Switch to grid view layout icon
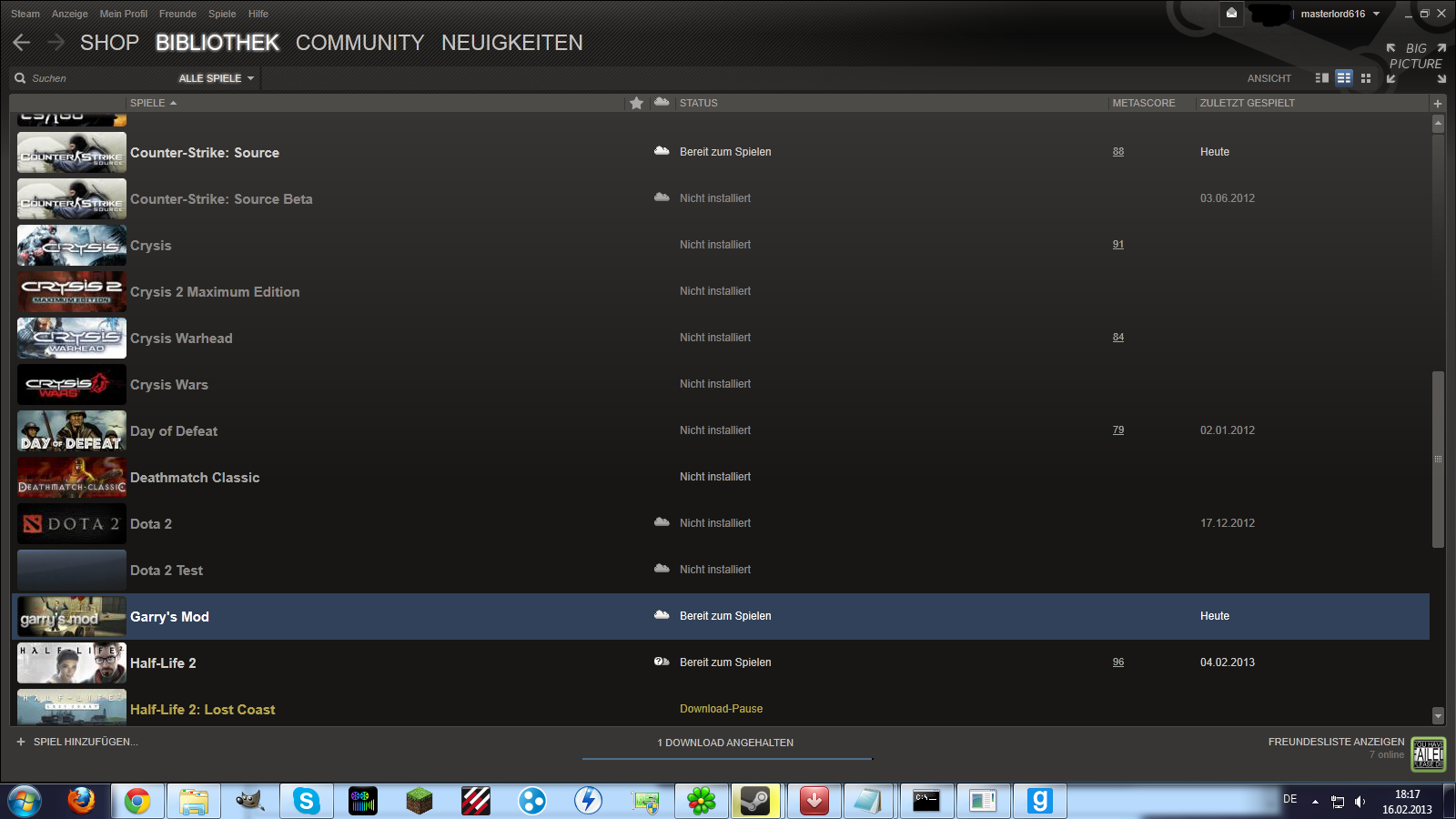The height and width of the screenshot is (819, 1456). [1366, 78]
